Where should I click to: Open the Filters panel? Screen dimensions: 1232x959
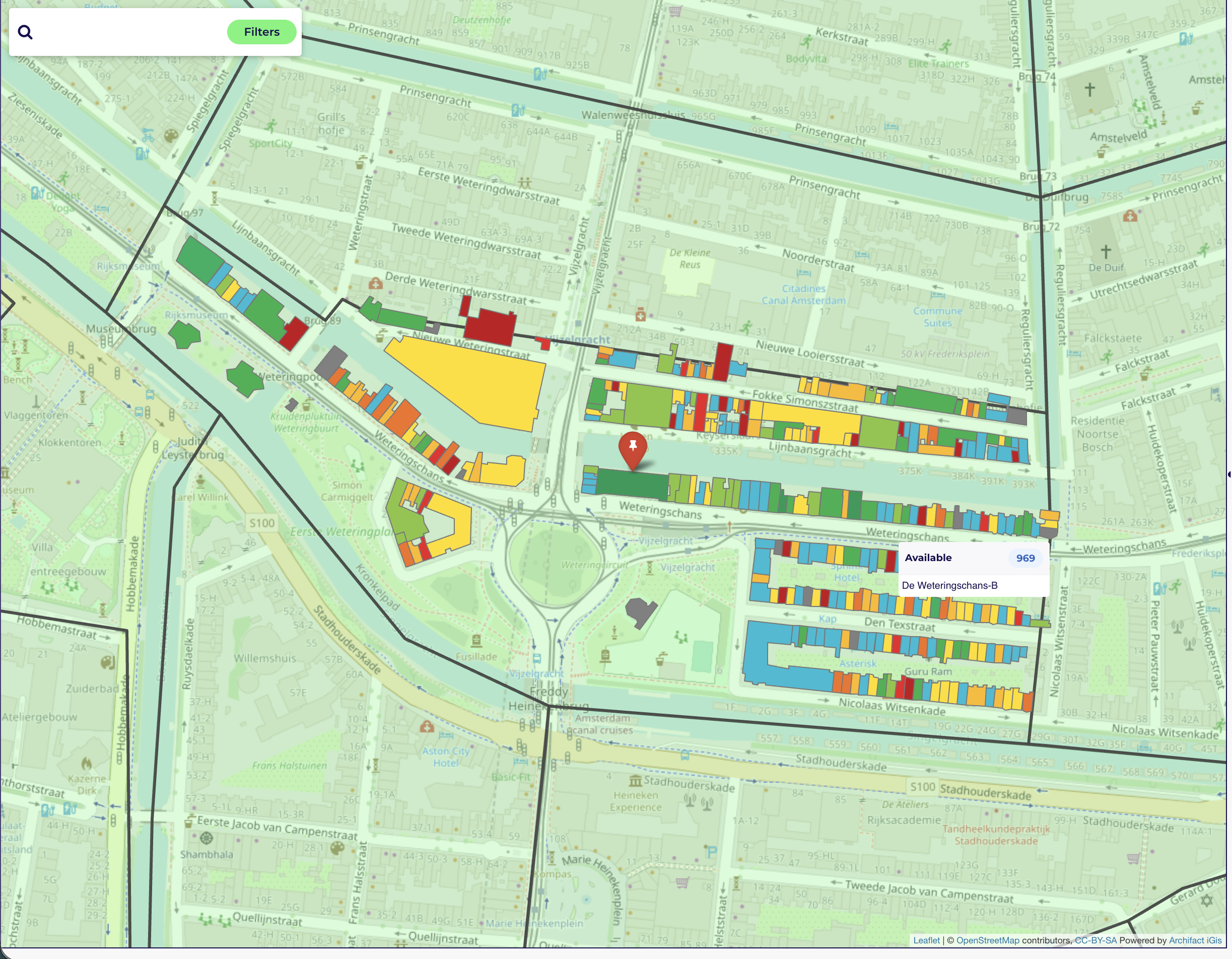(x=262, y=32)
